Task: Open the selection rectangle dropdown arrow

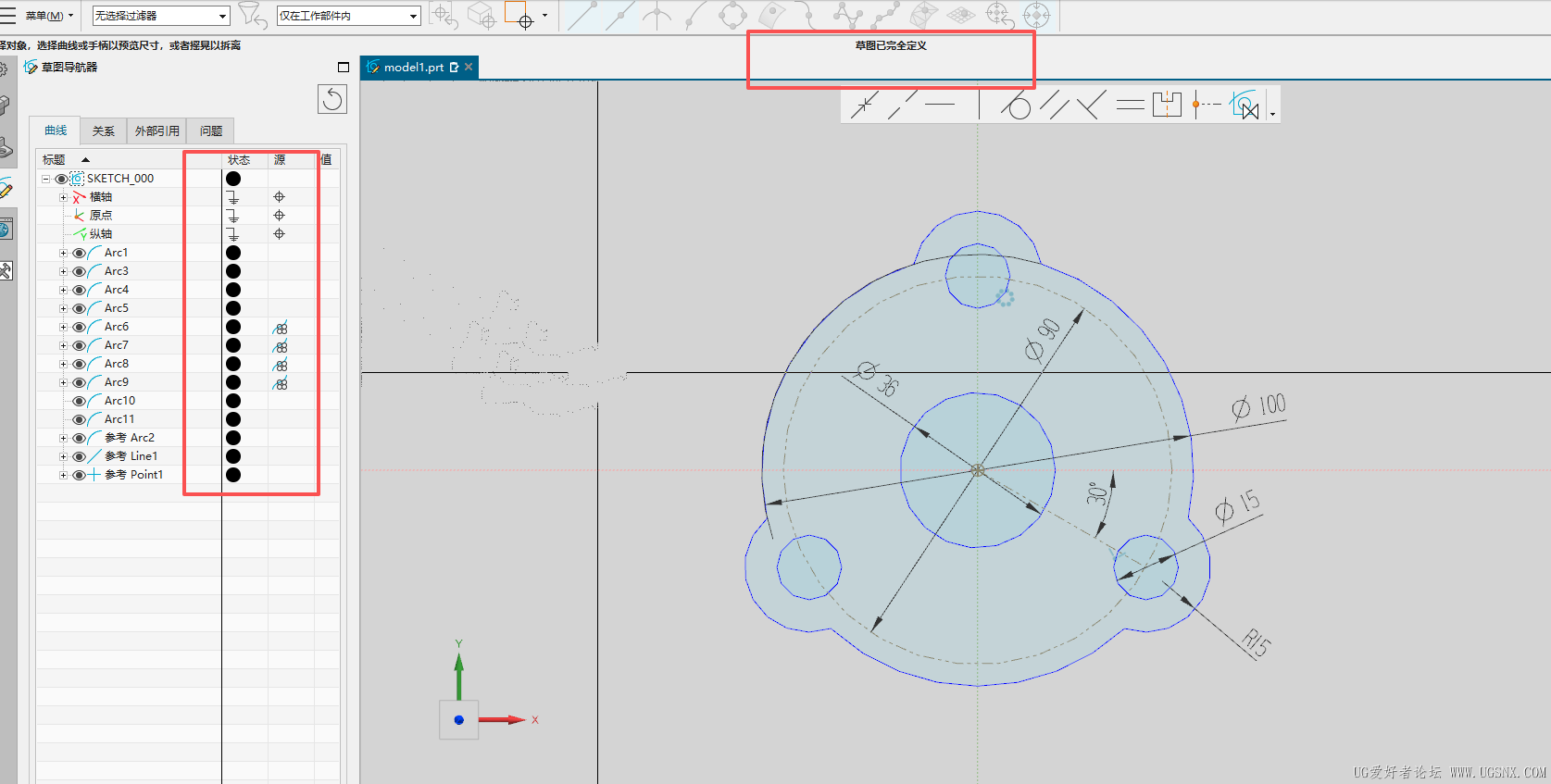Action: 544,15
